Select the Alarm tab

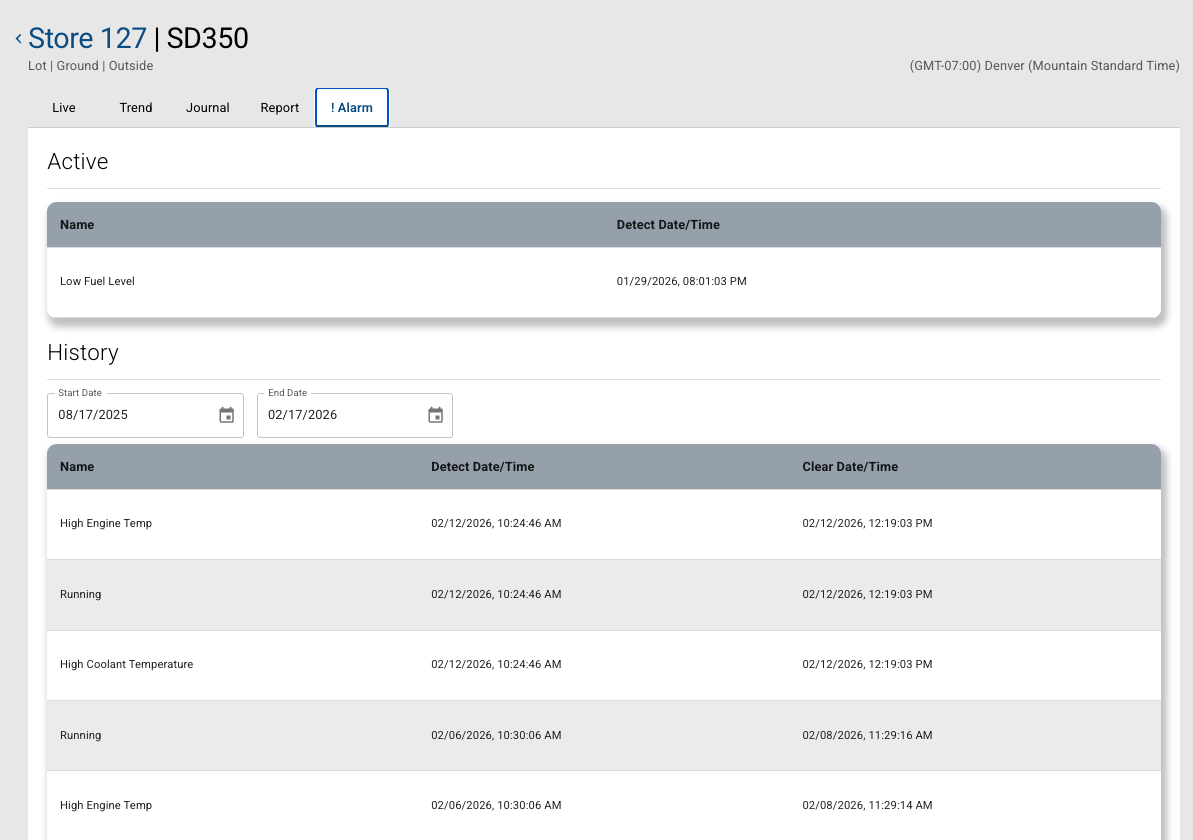click(352, 108)
